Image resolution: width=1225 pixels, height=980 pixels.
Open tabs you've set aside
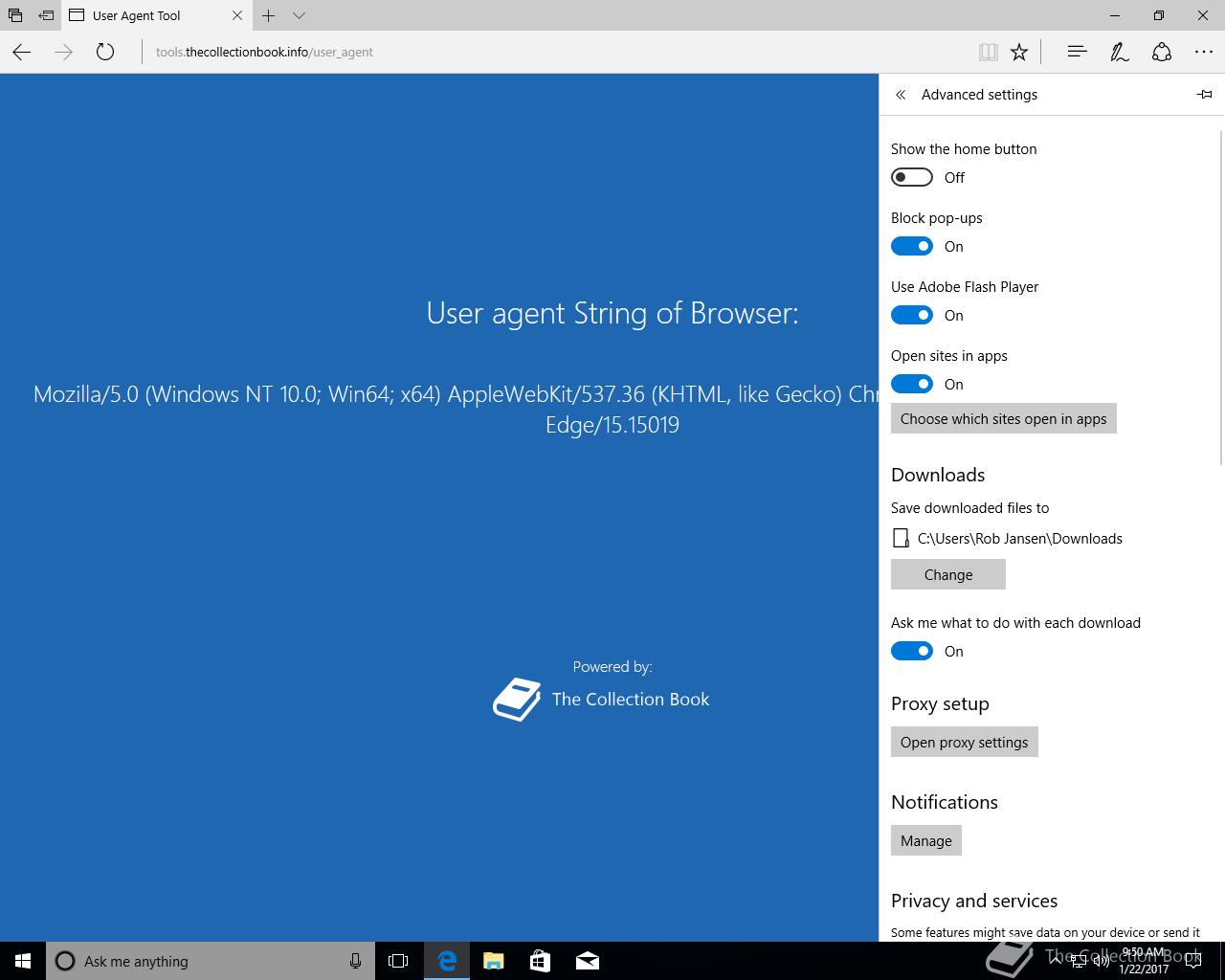[15, 15]
